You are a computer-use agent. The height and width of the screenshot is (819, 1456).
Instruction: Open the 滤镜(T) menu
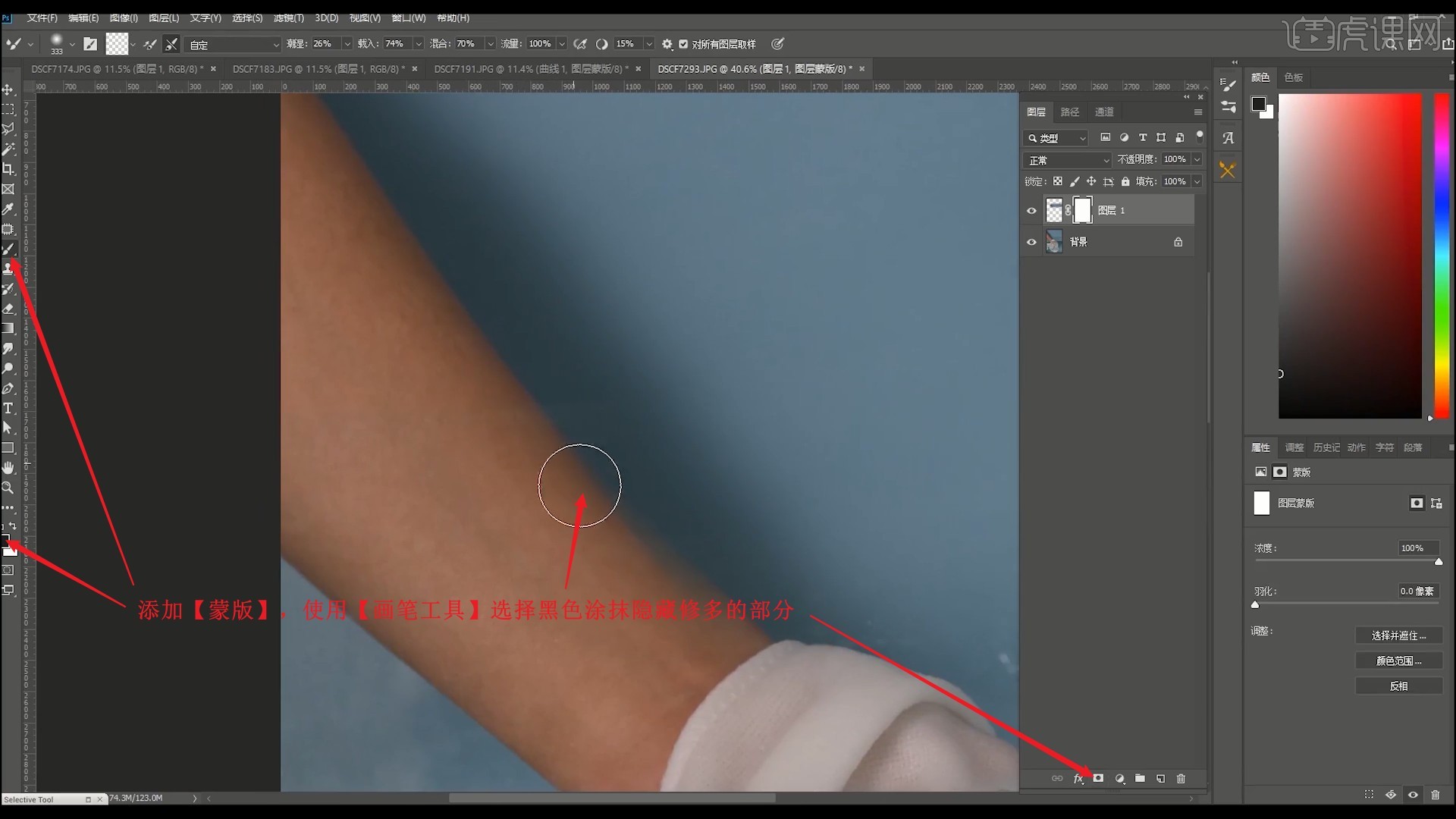click(x=288, y=17)
